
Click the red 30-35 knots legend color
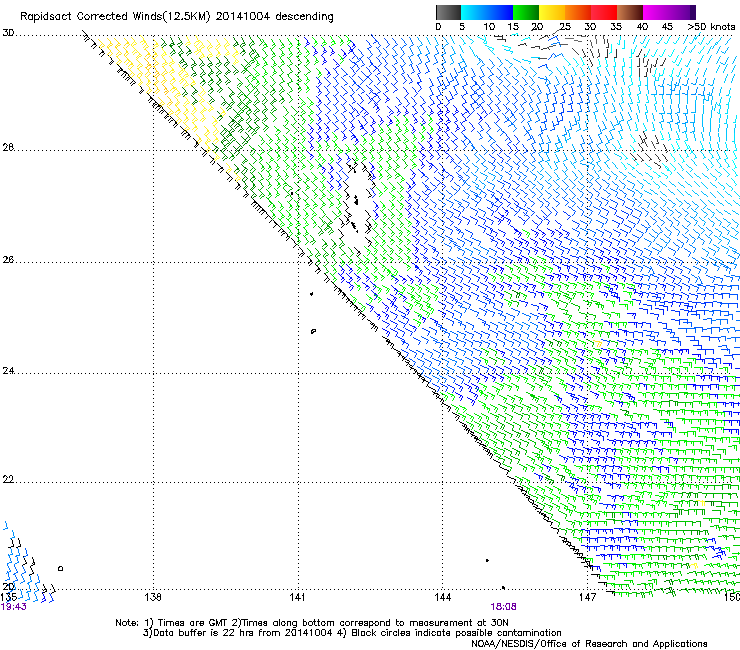click(x=604, y=12)
